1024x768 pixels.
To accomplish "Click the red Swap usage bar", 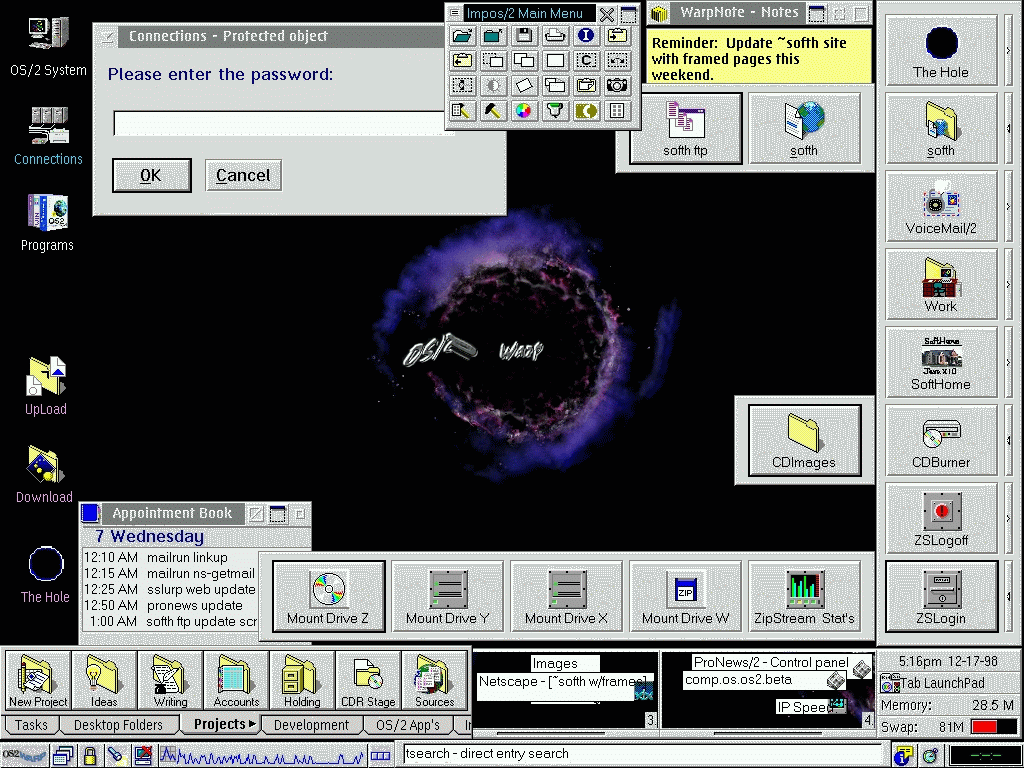I will (x=984, y=727).
